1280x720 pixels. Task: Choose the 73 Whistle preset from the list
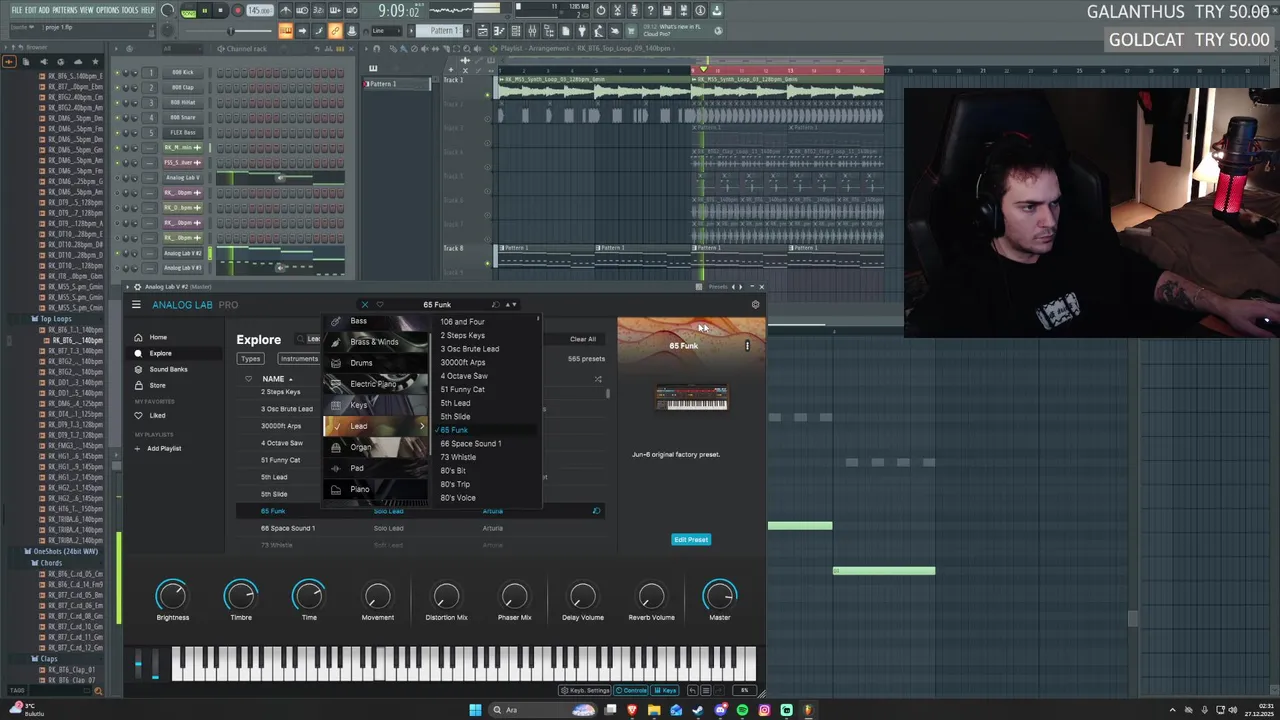(x=458, y=457)
